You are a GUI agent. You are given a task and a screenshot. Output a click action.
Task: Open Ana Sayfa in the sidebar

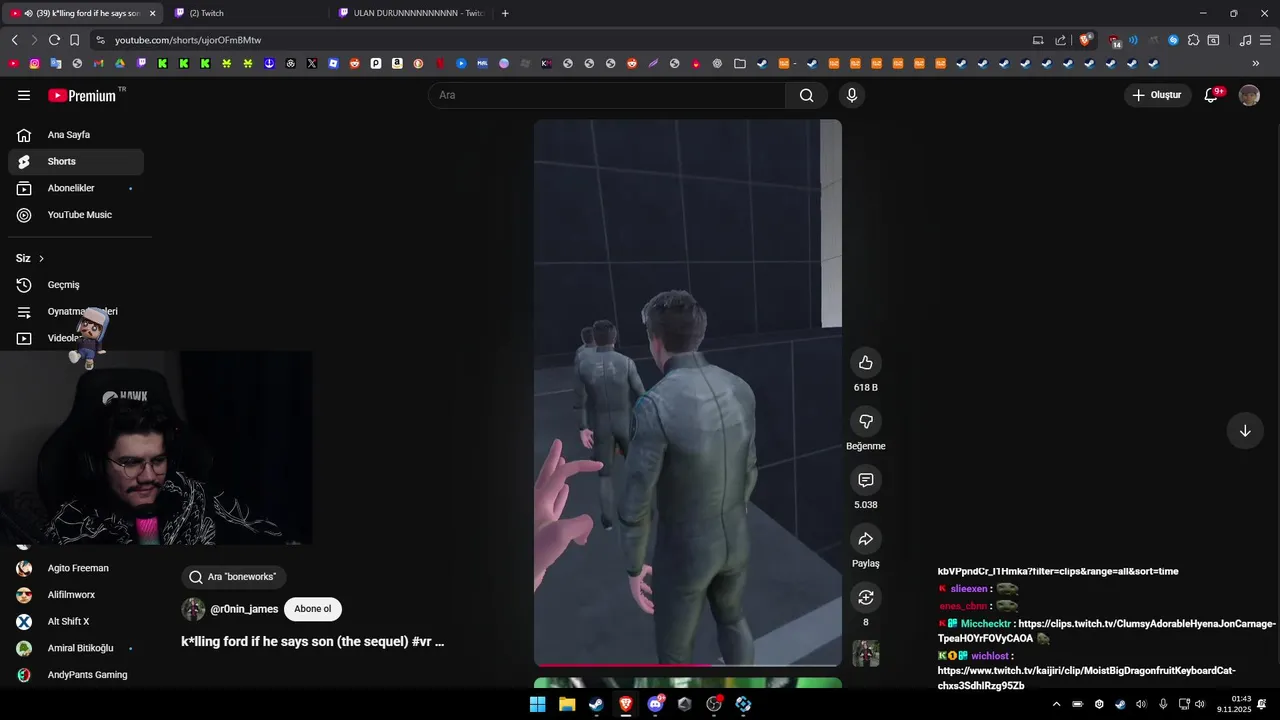coord(76,135)
